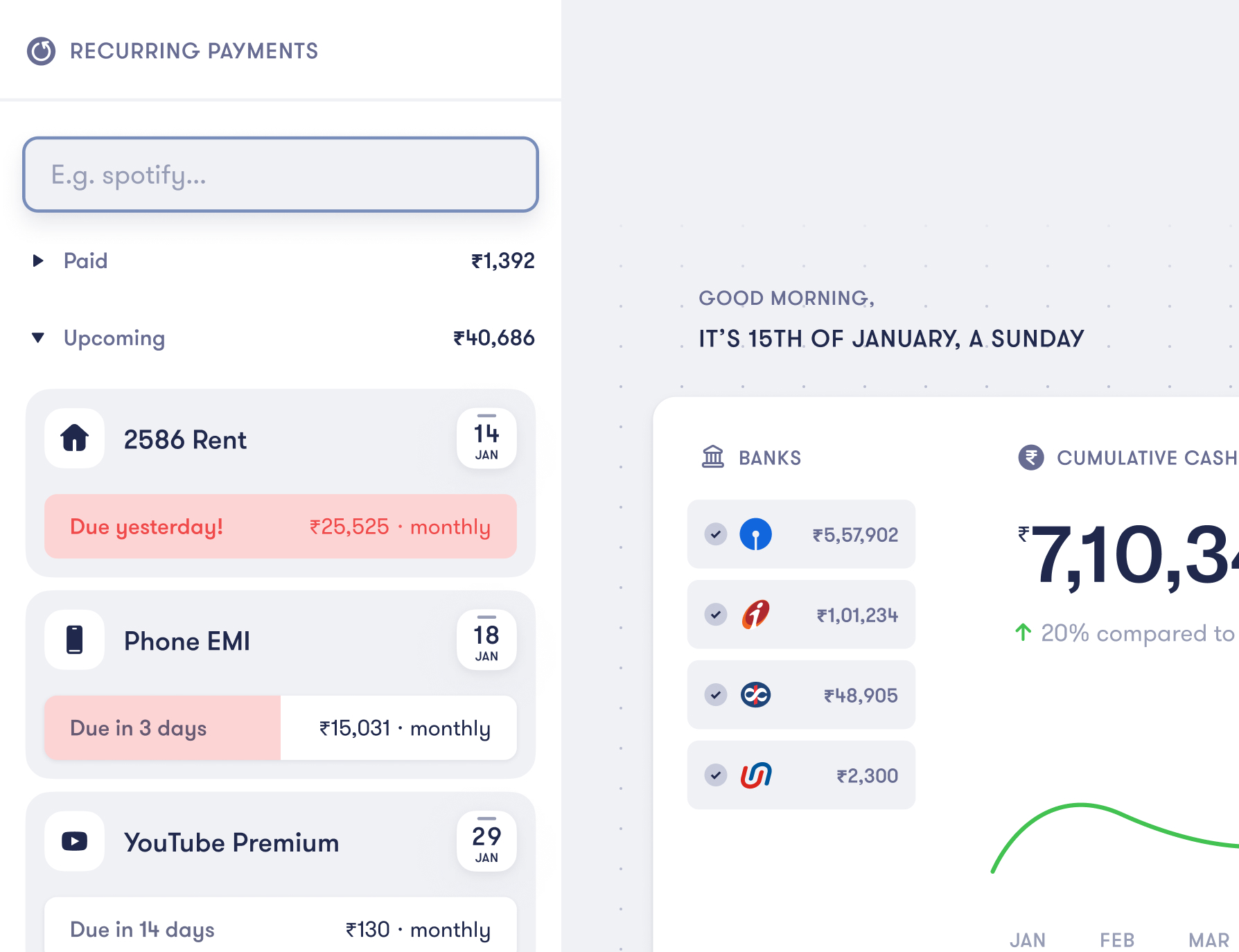Open the Phone EMI card title

(187, 641)
